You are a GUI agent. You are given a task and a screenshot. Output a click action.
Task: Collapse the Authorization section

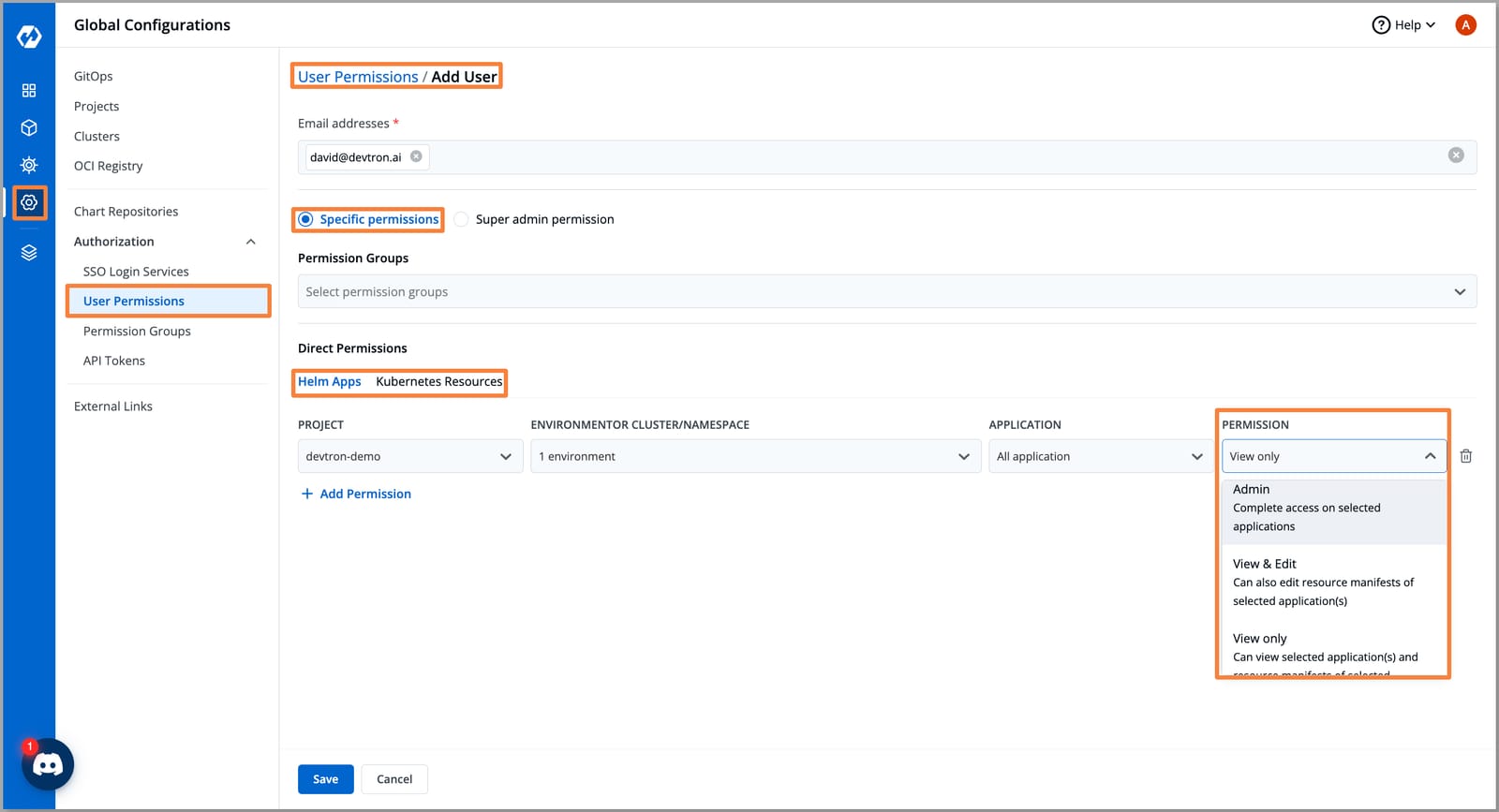[x=250, y=242]
